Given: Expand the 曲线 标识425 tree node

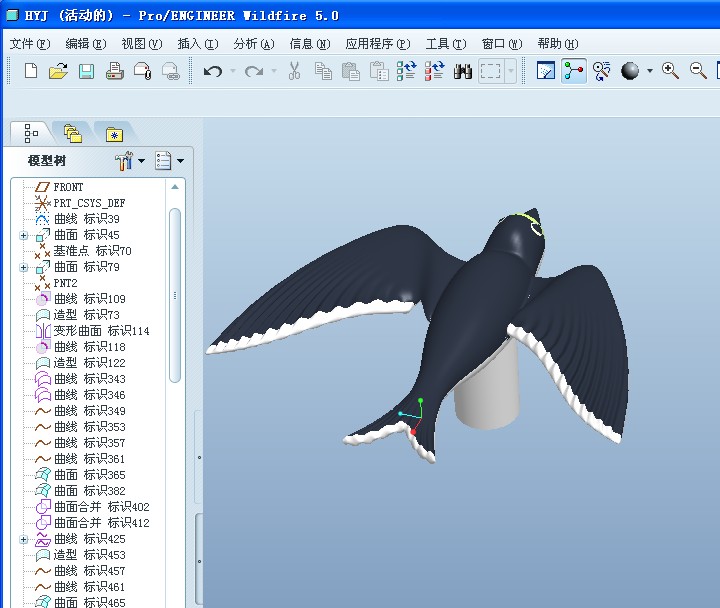Looking at the screenshot, I should point(23,540).
